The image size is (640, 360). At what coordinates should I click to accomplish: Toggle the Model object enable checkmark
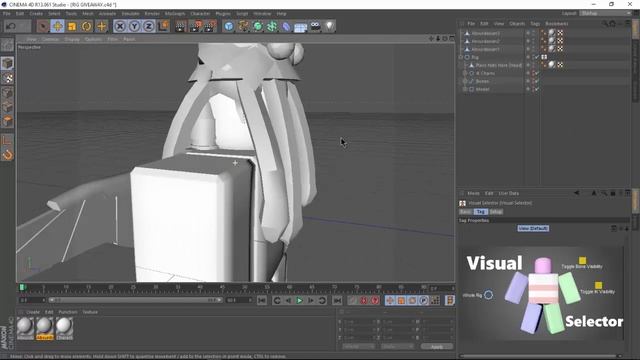click(x=537, y=89)
